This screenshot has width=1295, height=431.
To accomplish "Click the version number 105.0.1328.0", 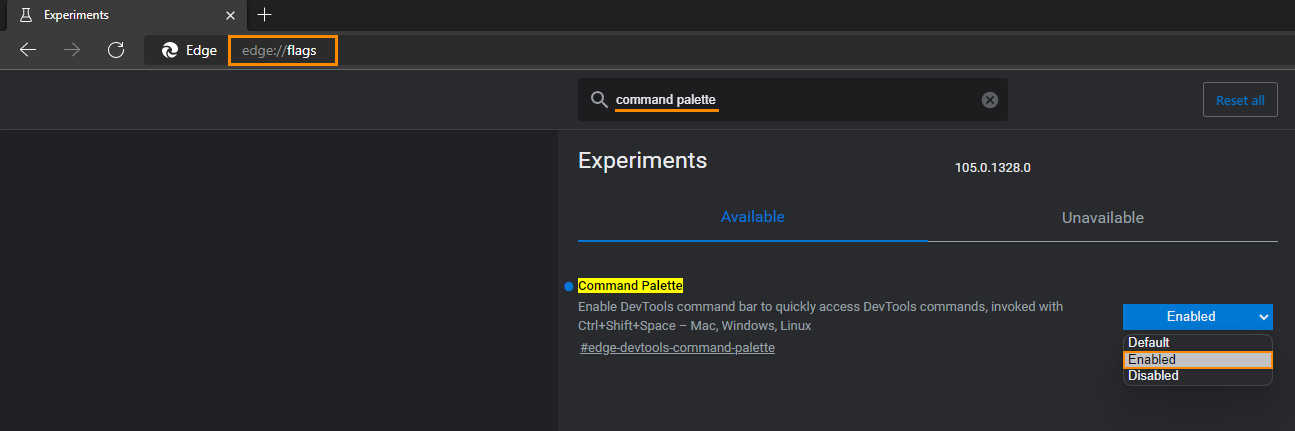I will coord(993,168).
